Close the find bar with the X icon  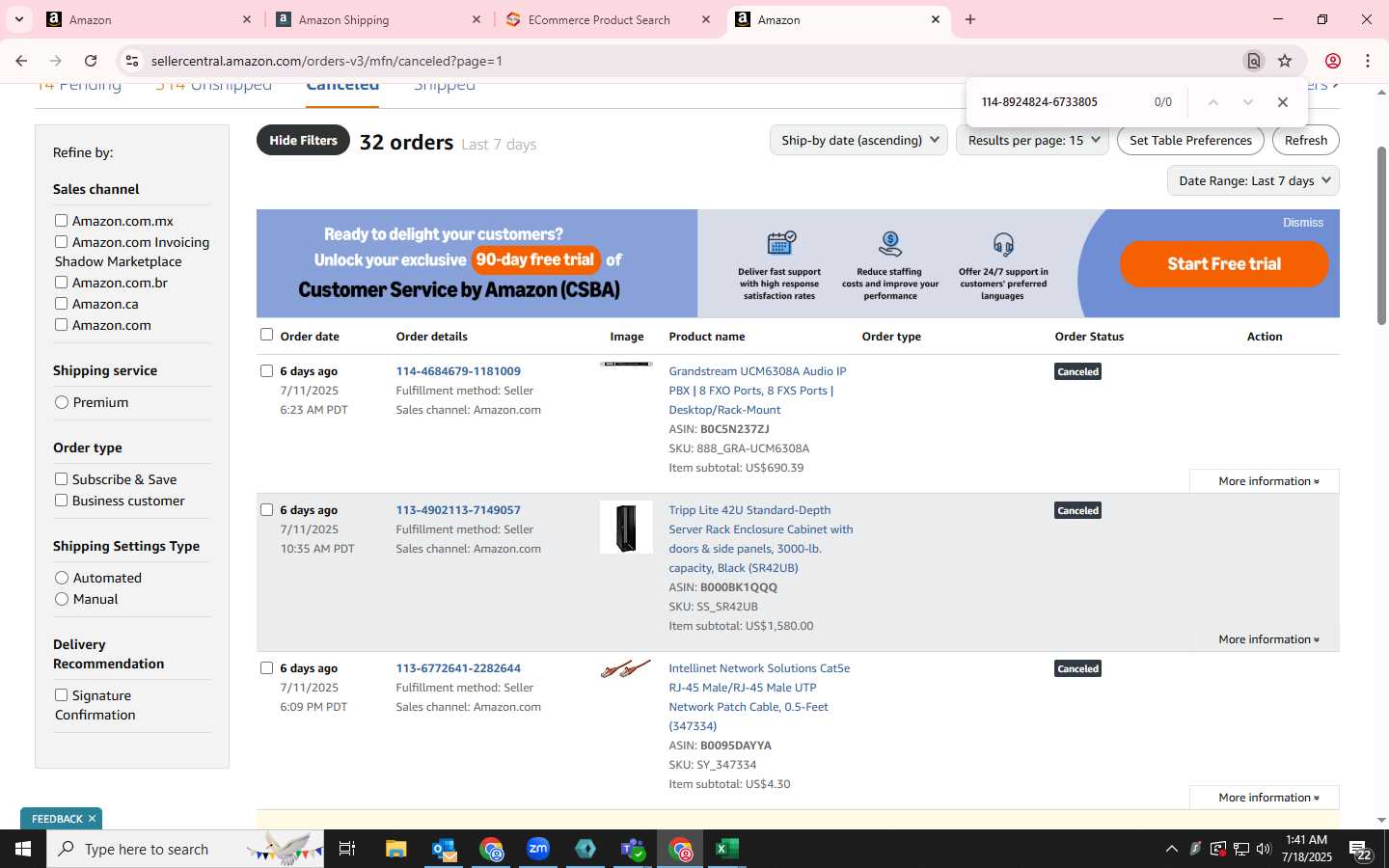[1282, 102]
